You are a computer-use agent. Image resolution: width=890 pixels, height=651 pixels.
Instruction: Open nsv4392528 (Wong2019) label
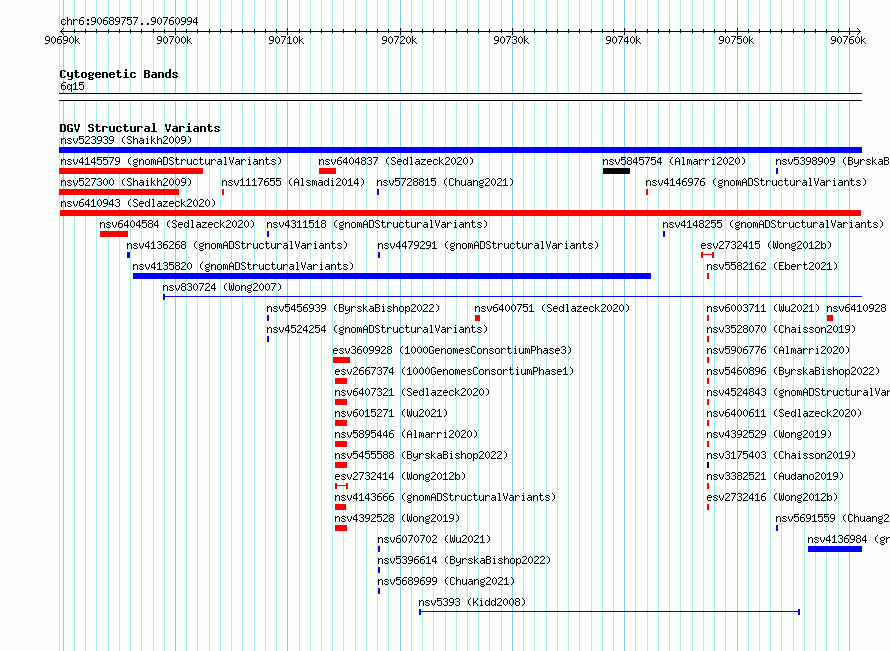397,518
